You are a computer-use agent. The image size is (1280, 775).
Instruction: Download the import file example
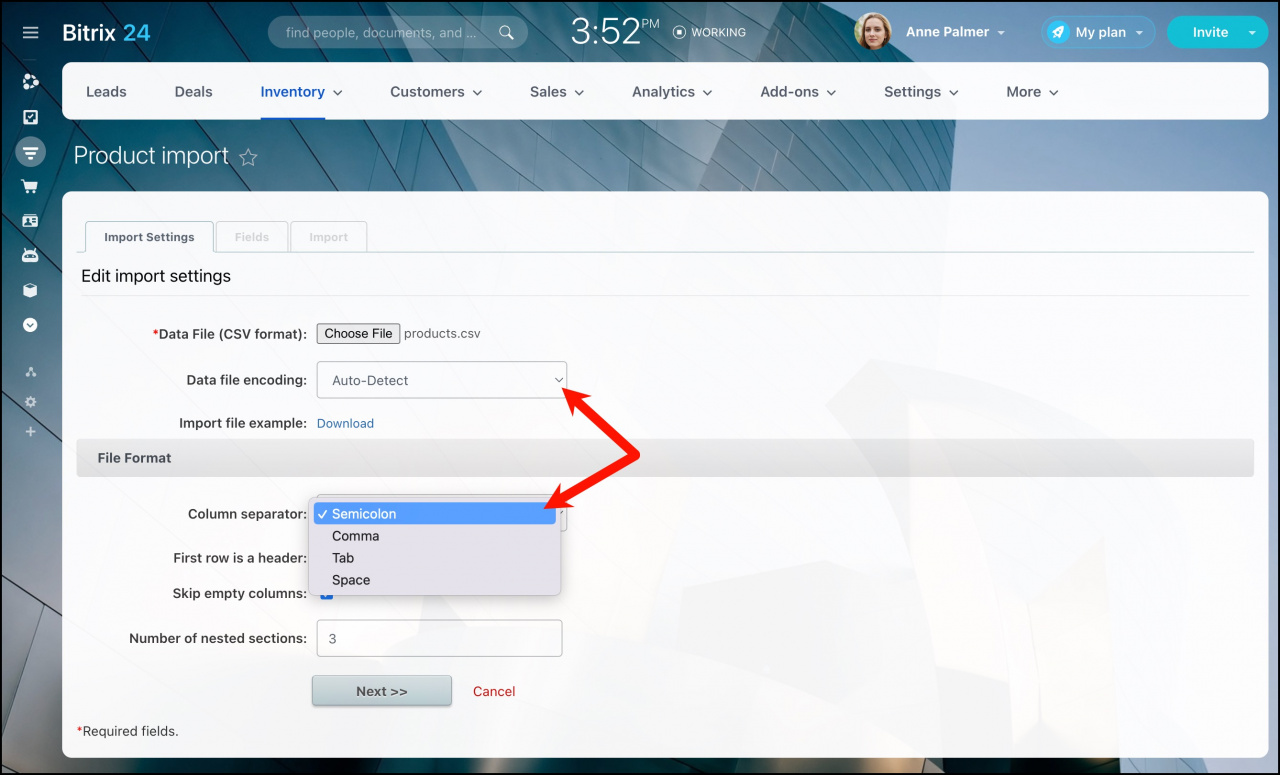coord(345,423)
